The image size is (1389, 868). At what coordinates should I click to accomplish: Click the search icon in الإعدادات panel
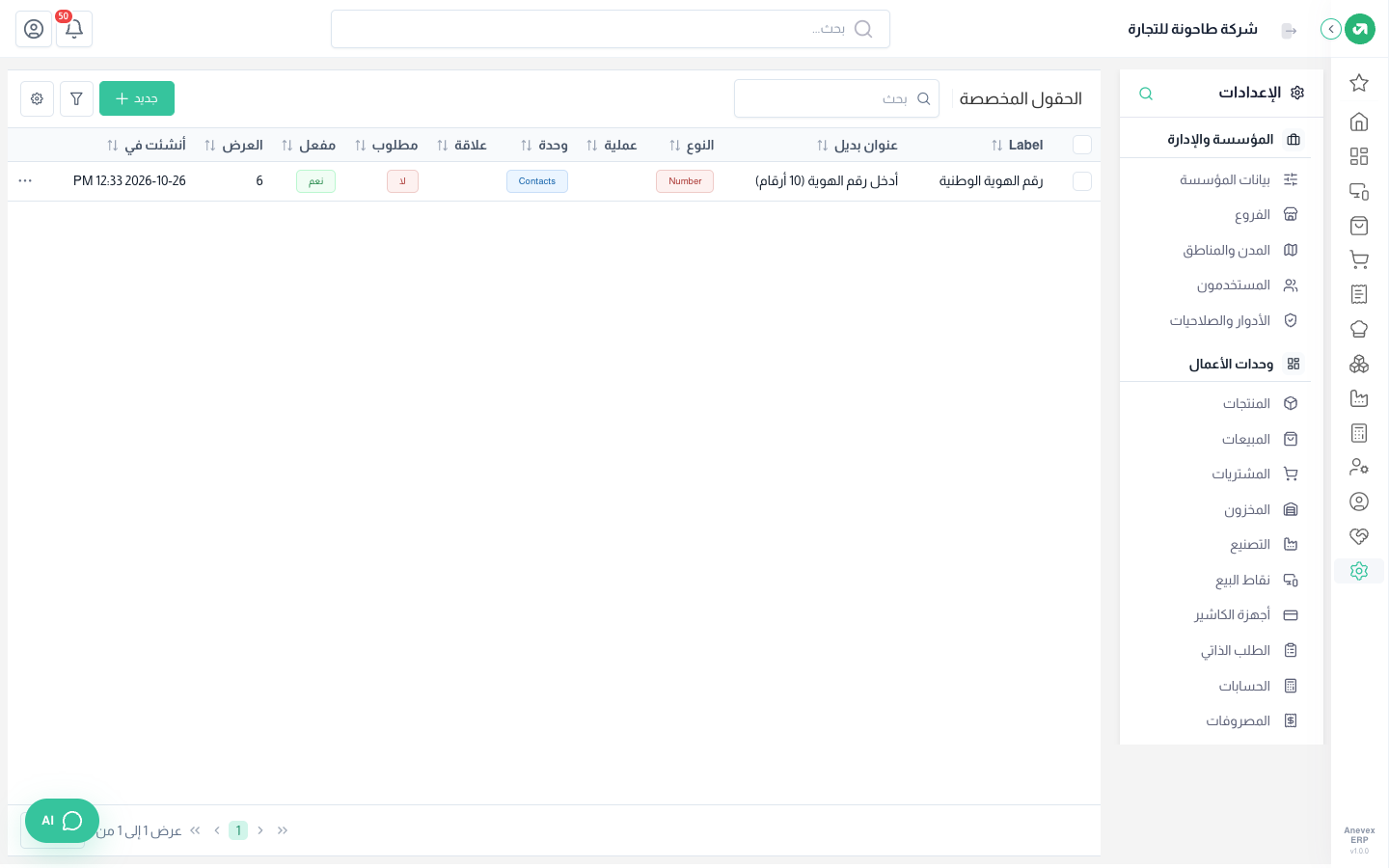[x=1146, y=94]
